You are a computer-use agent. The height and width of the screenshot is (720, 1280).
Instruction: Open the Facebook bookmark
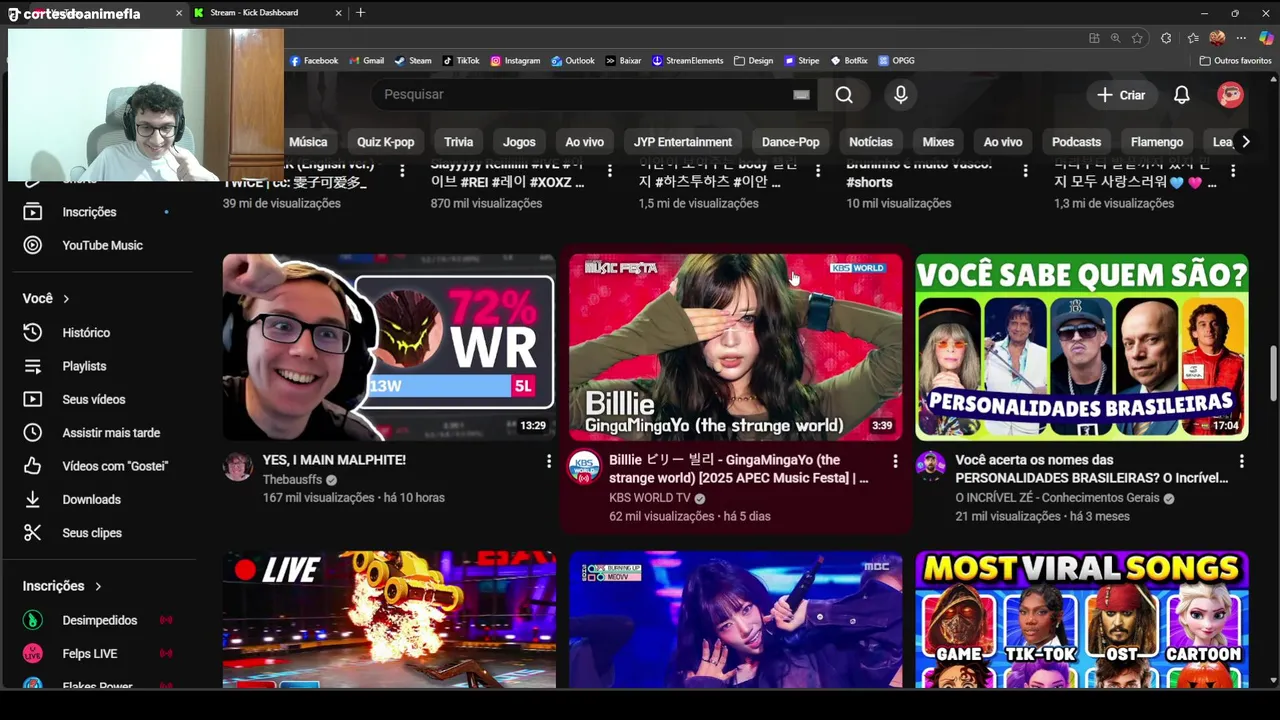click(x=314, y=60)
